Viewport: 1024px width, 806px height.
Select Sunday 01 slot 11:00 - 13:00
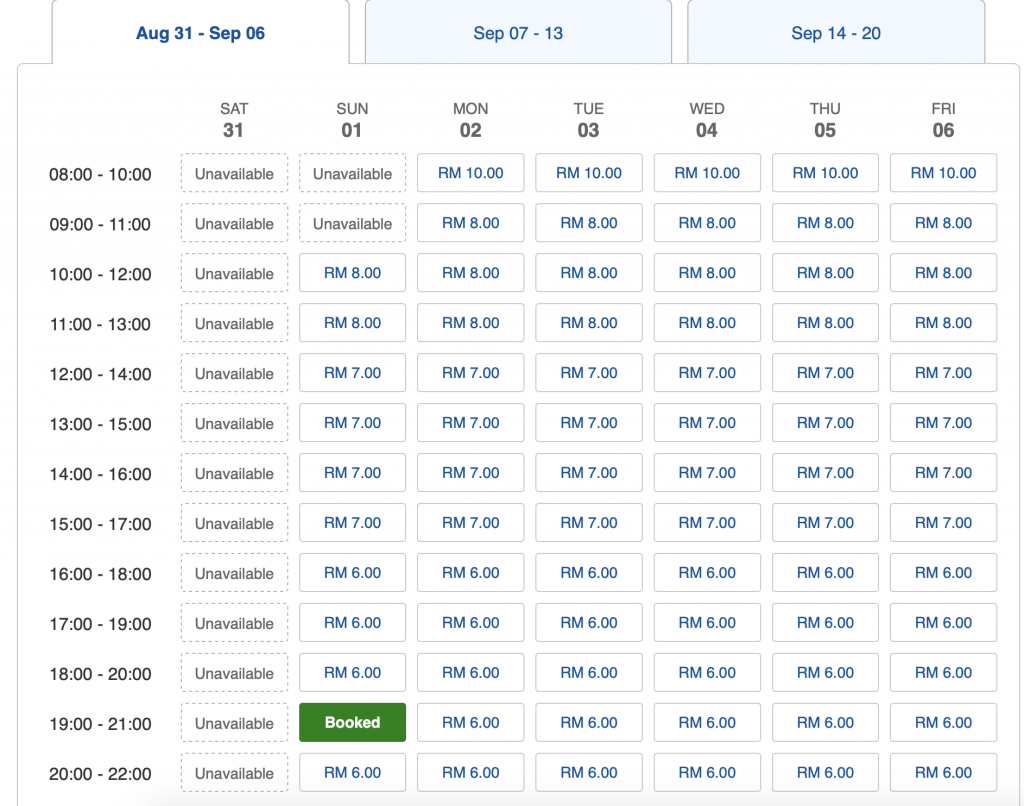click(x=352, y=323)
